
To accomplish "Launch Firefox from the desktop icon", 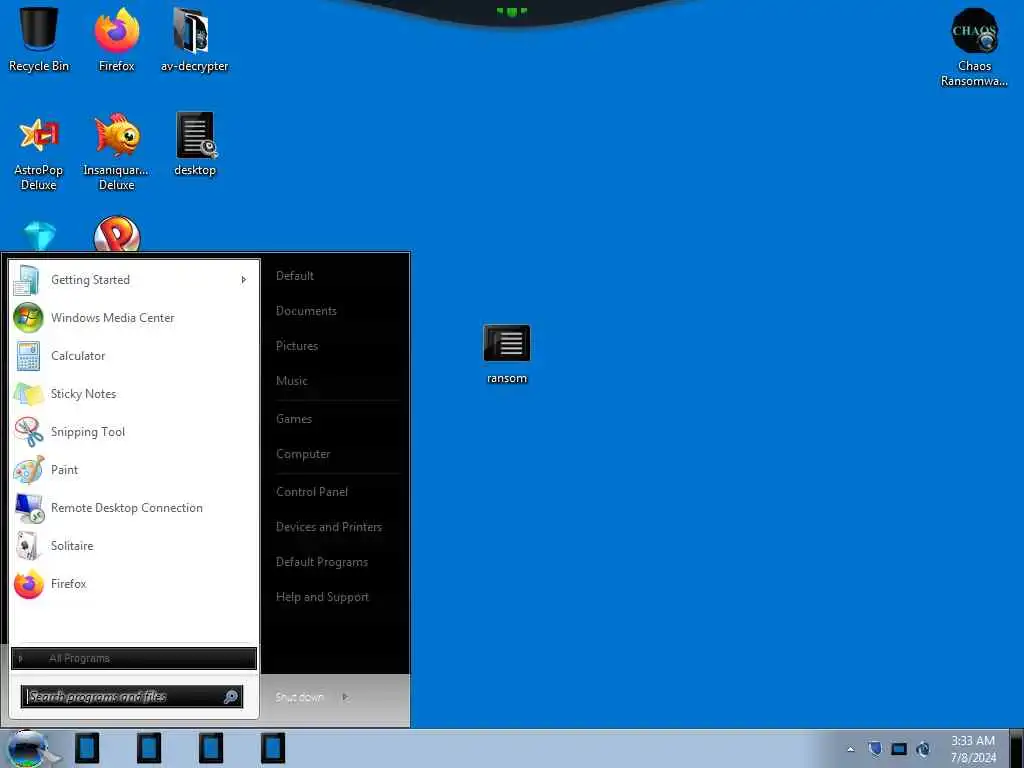I will pos(116,39).
